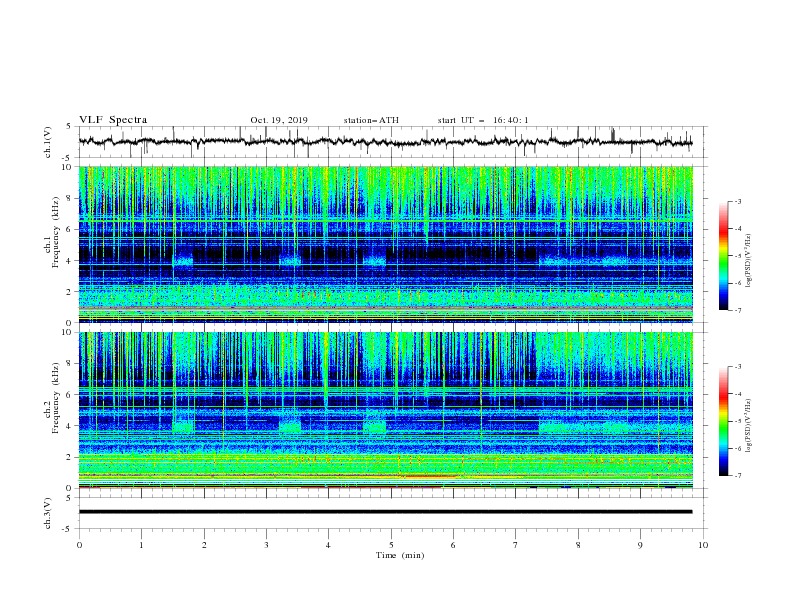Click the ch.2 log(PSD) colorbar label
This screenshot has width=792, height=612.
pyautogui.click(x=749, y=426)
